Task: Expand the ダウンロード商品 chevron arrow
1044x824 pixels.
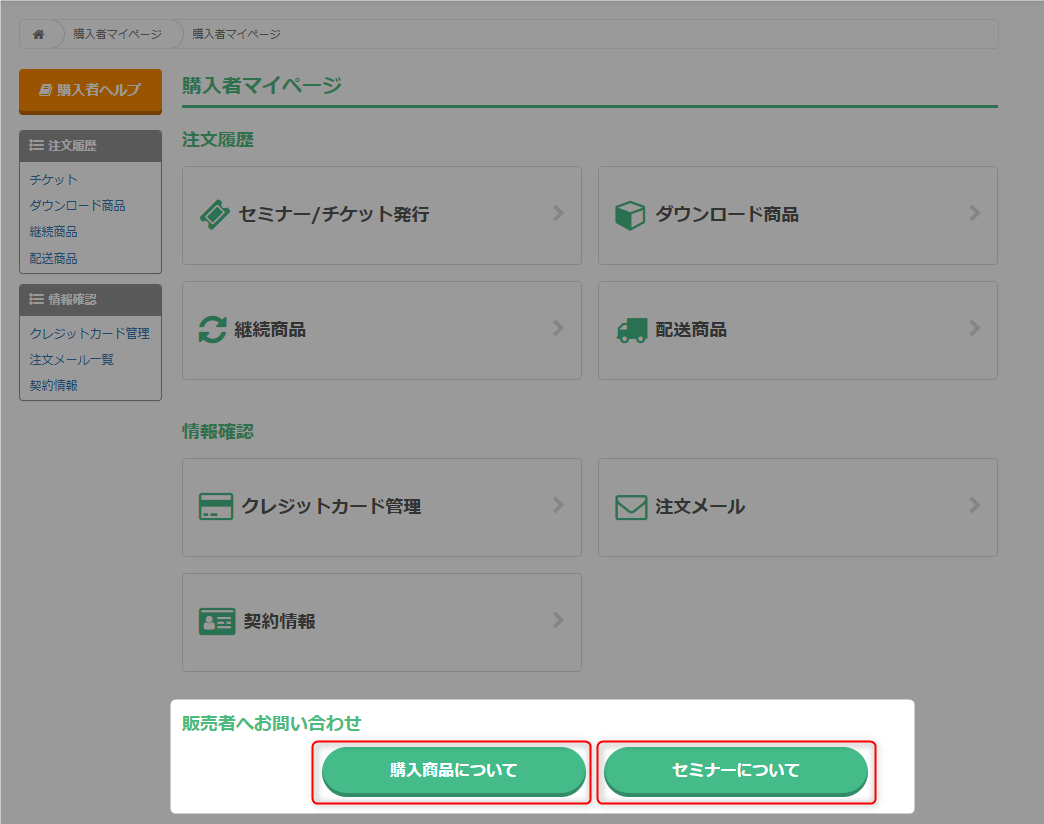Action: (x=974, y=213)
